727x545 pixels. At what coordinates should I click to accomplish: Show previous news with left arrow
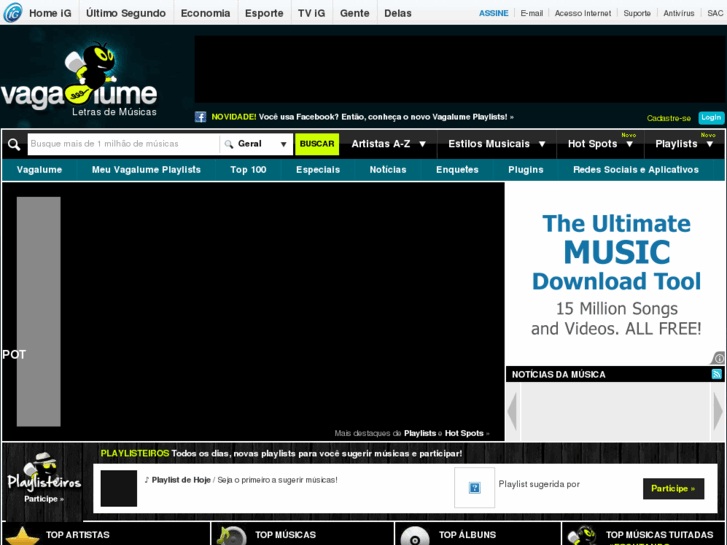click(512, 410)
